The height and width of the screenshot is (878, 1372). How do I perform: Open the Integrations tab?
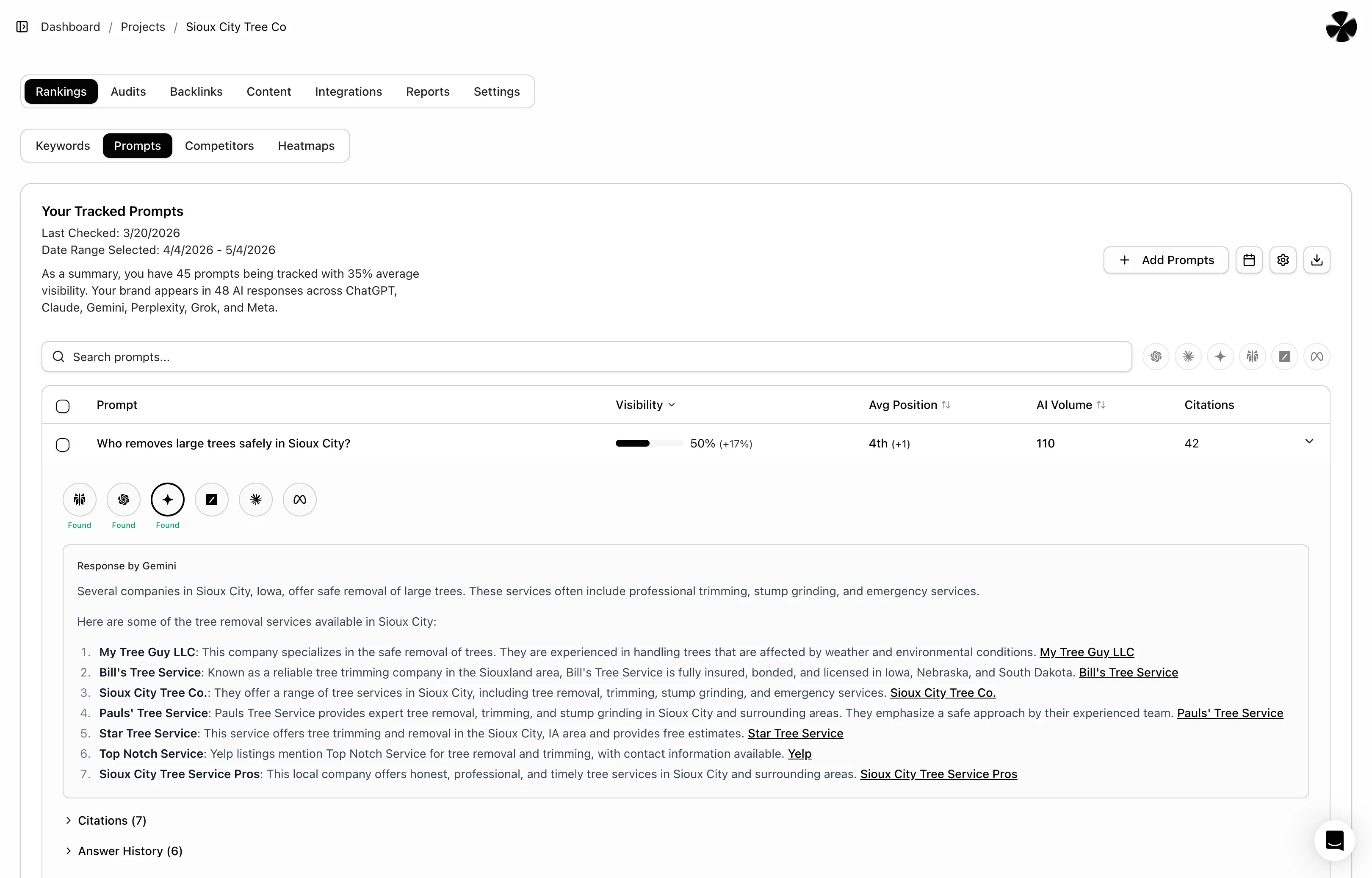[349, 92]
